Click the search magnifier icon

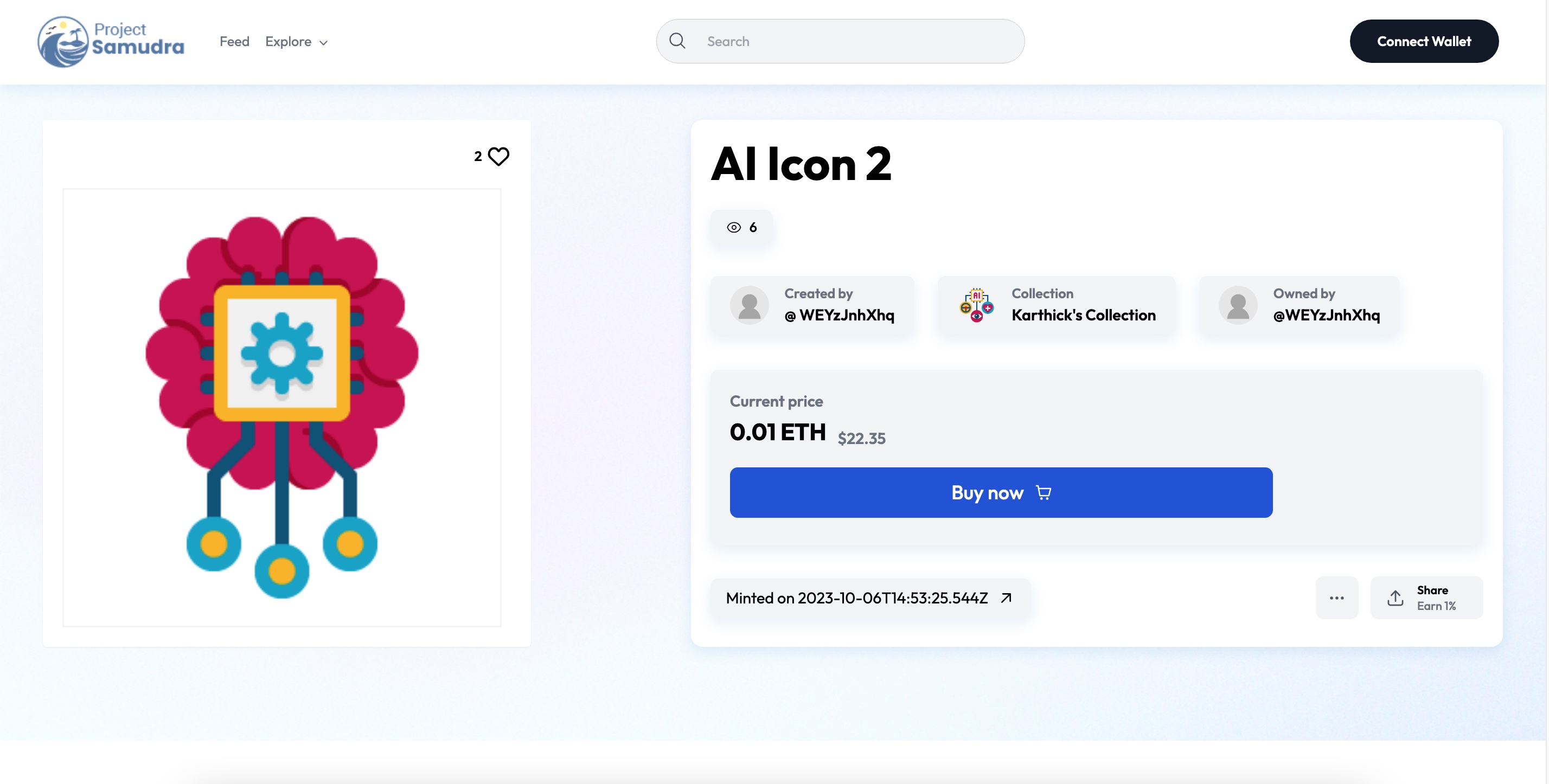(x=679, y=40)
